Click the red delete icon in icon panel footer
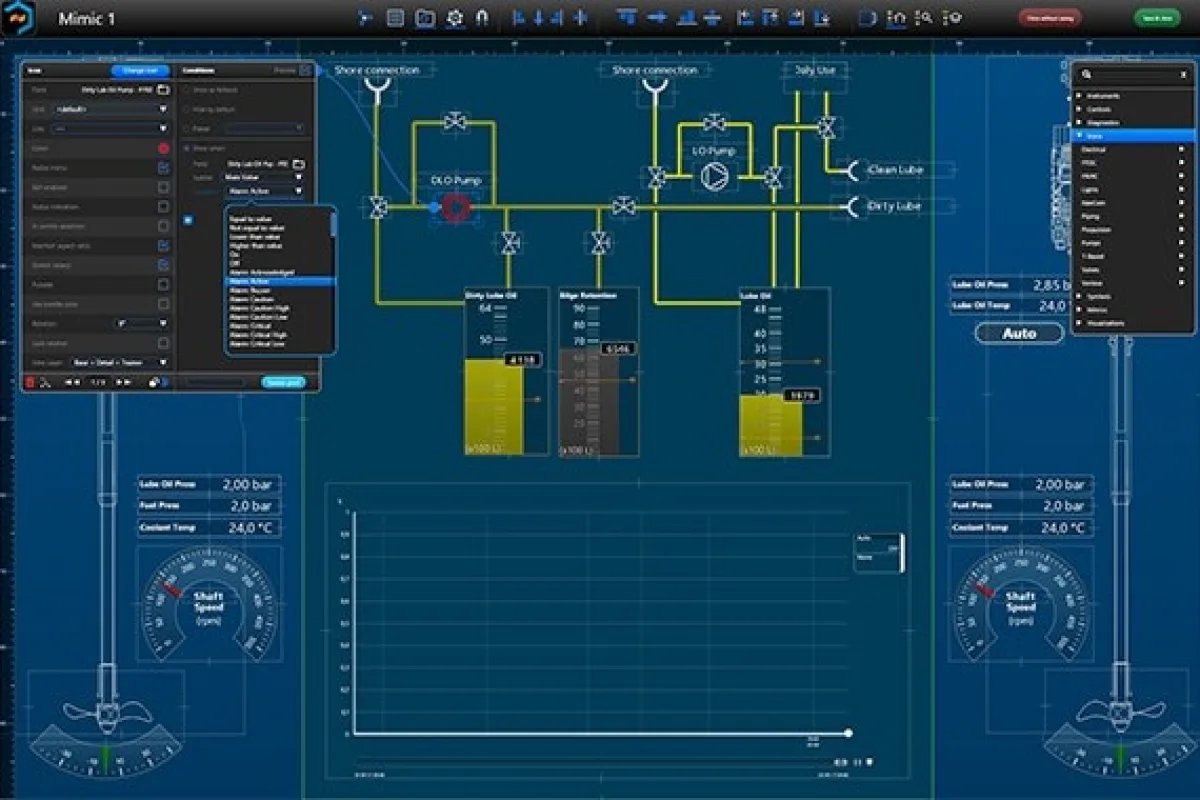This screenshot has height=800, width=1200. (29, 382)
